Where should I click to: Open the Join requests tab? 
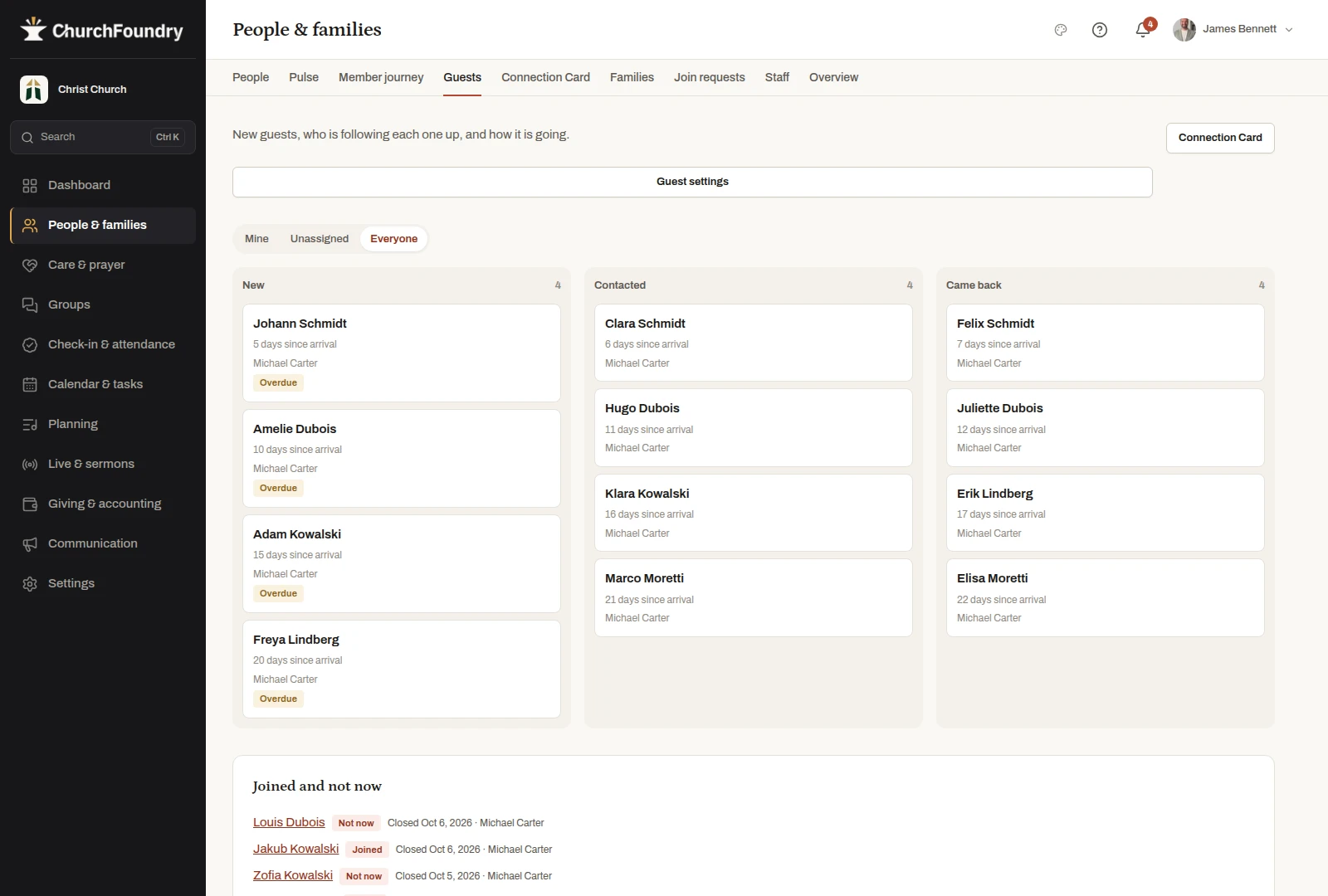tap(710, 77)
